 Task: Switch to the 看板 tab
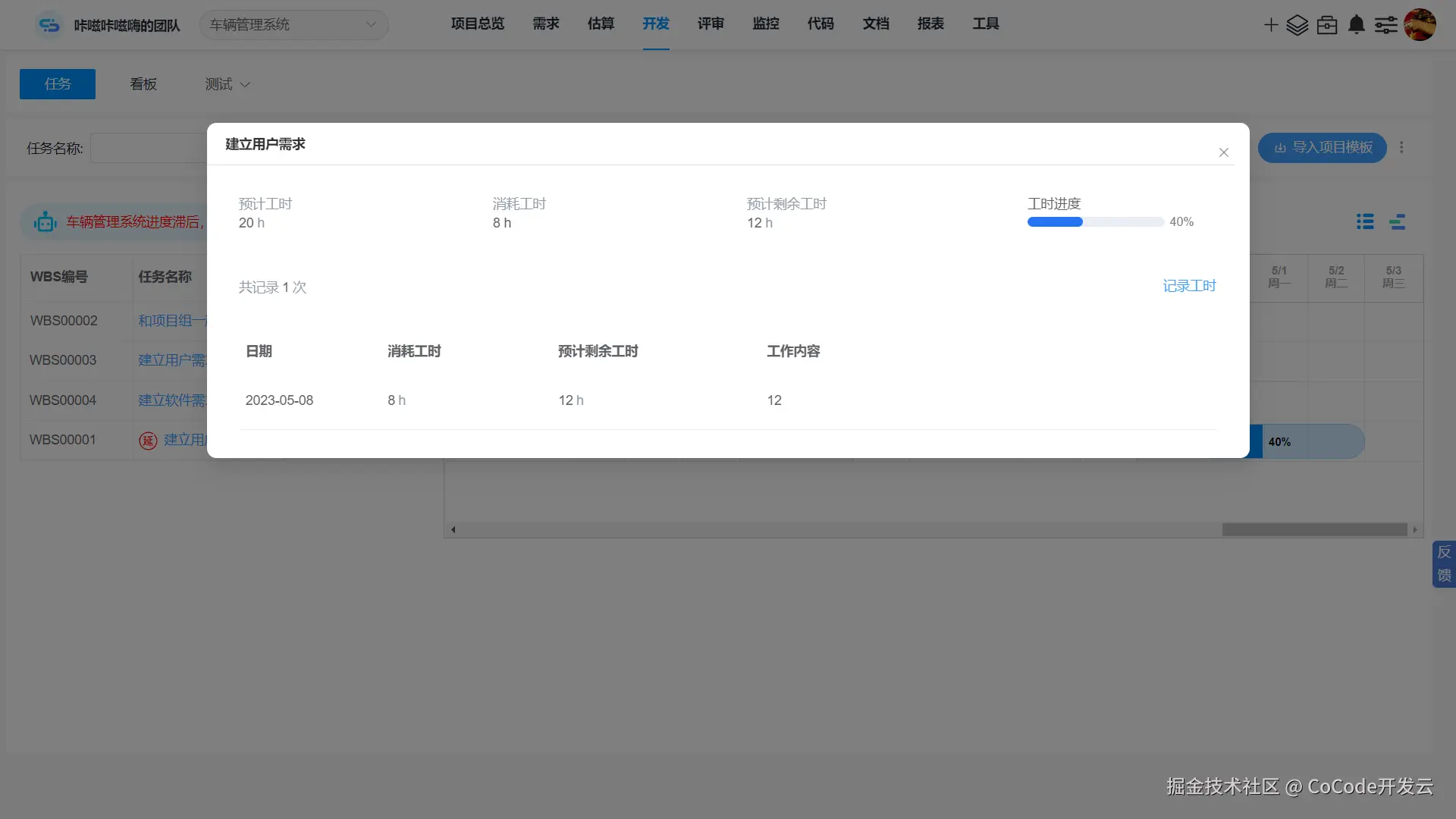(x=143, y=84)
